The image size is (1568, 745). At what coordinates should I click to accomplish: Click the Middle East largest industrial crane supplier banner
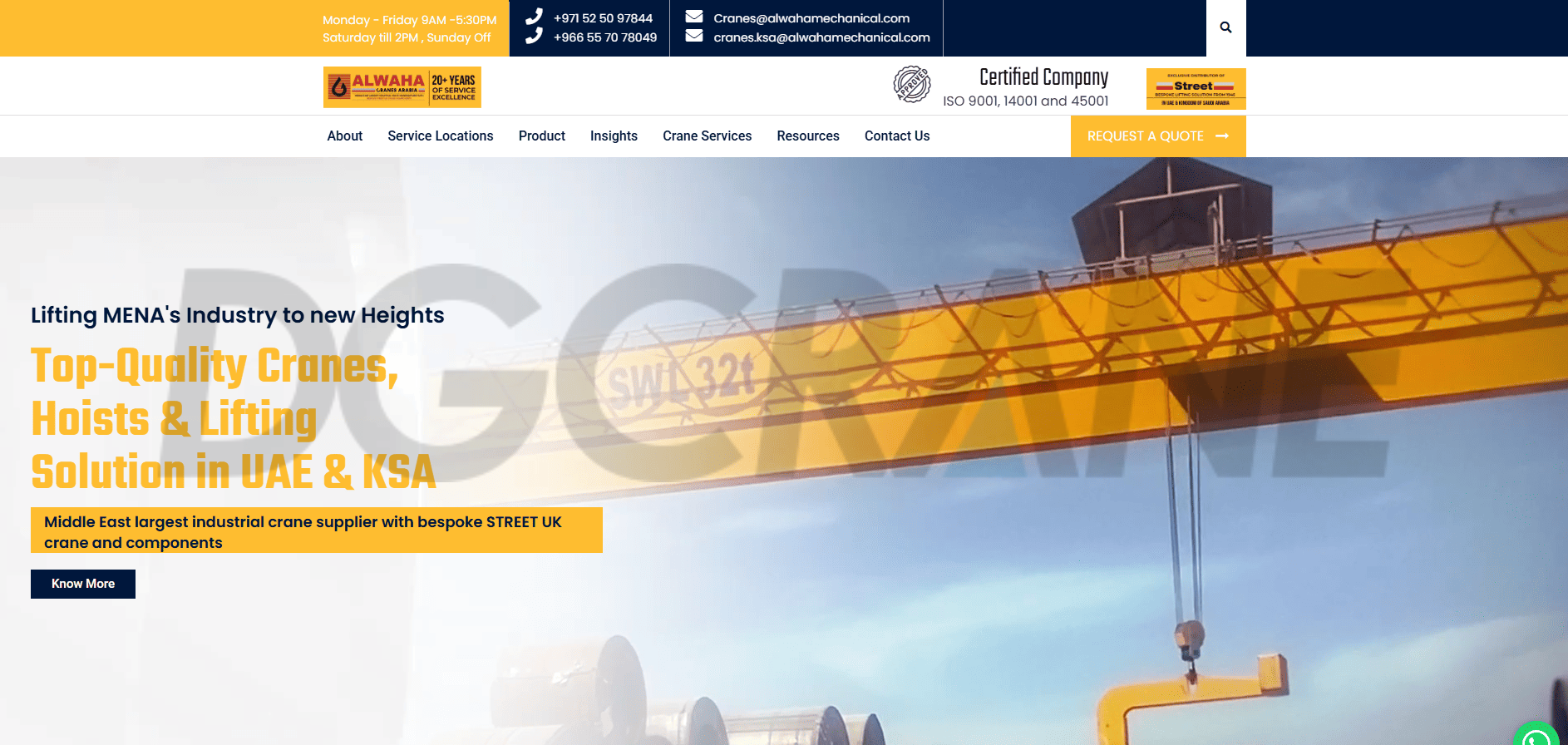click(317, 530)
